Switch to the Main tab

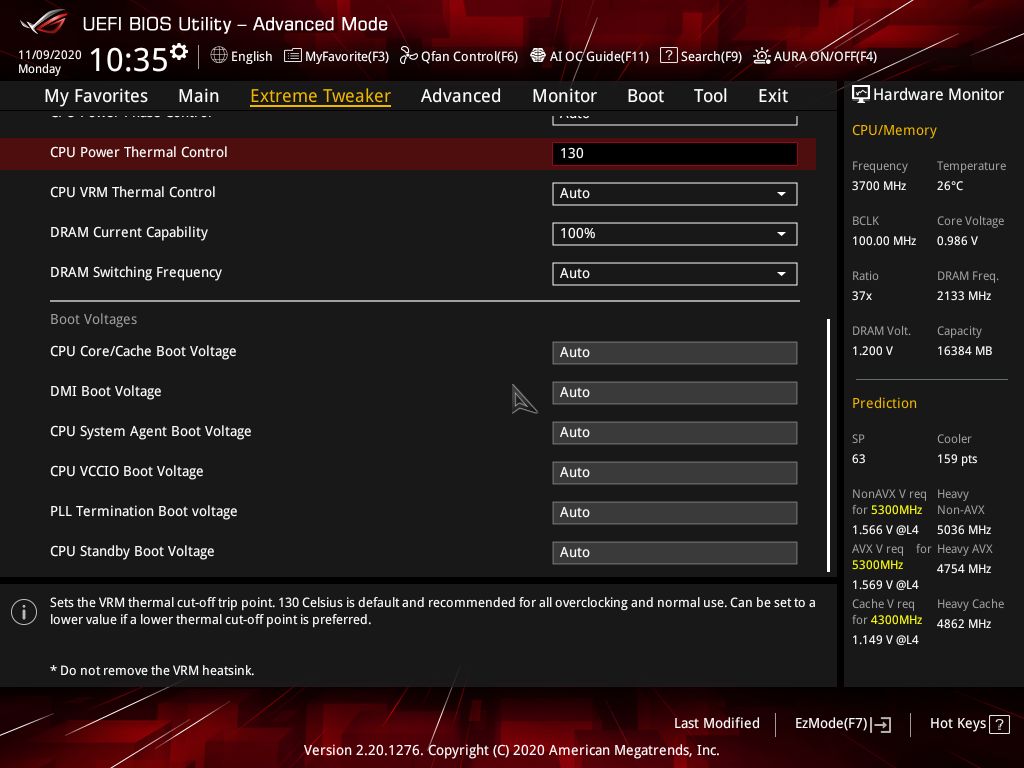199,96
